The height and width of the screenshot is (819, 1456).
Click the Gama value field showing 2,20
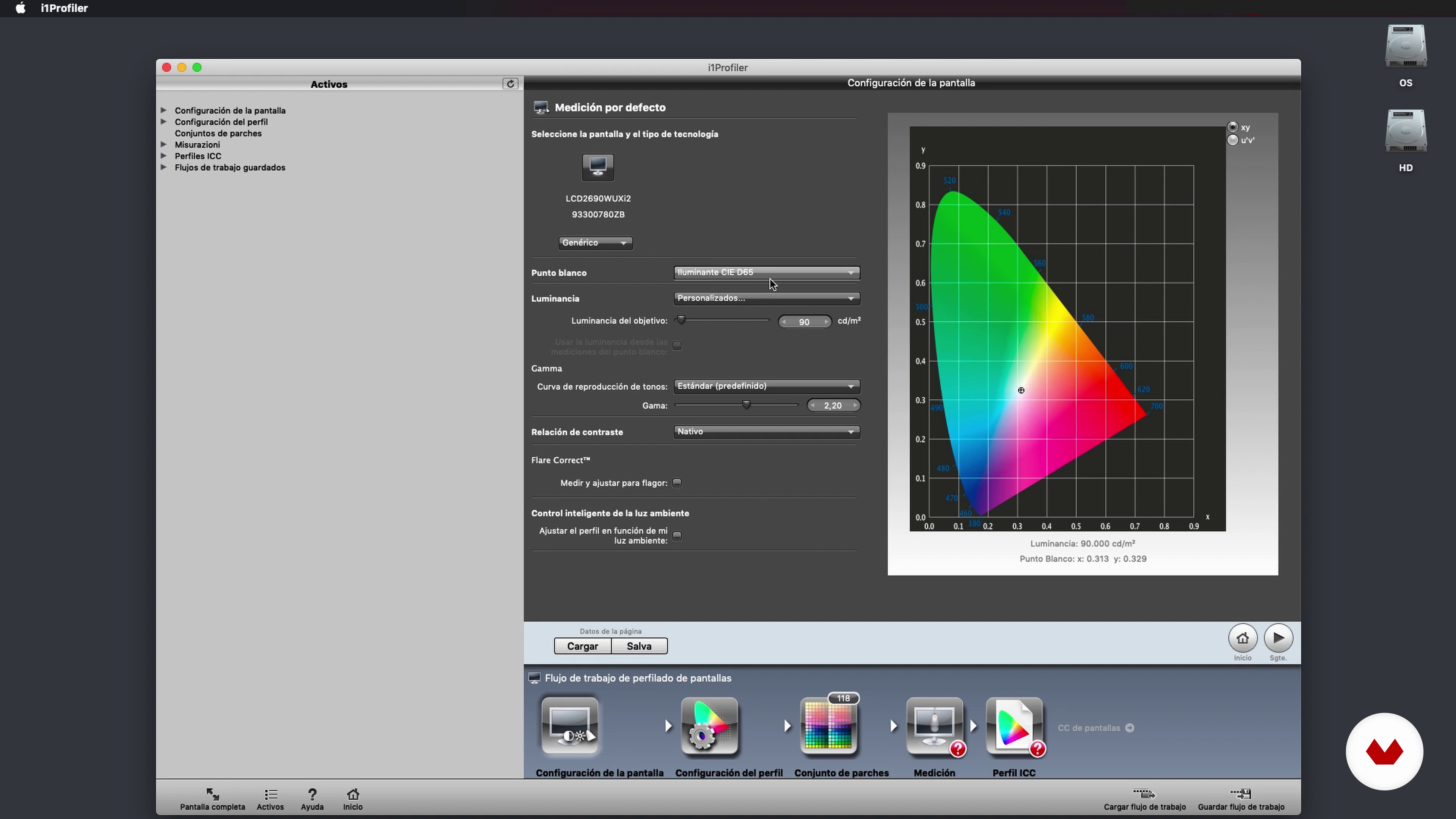point(833,405)
